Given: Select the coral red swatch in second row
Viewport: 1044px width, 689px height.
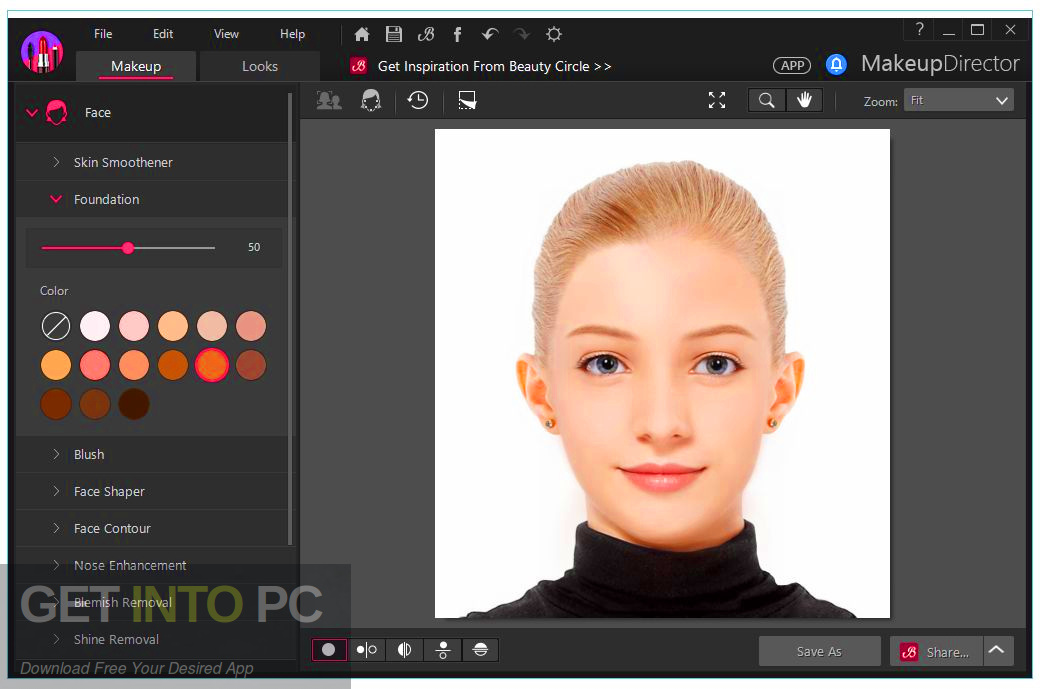Looking at the screenshot, I should 95,365.
